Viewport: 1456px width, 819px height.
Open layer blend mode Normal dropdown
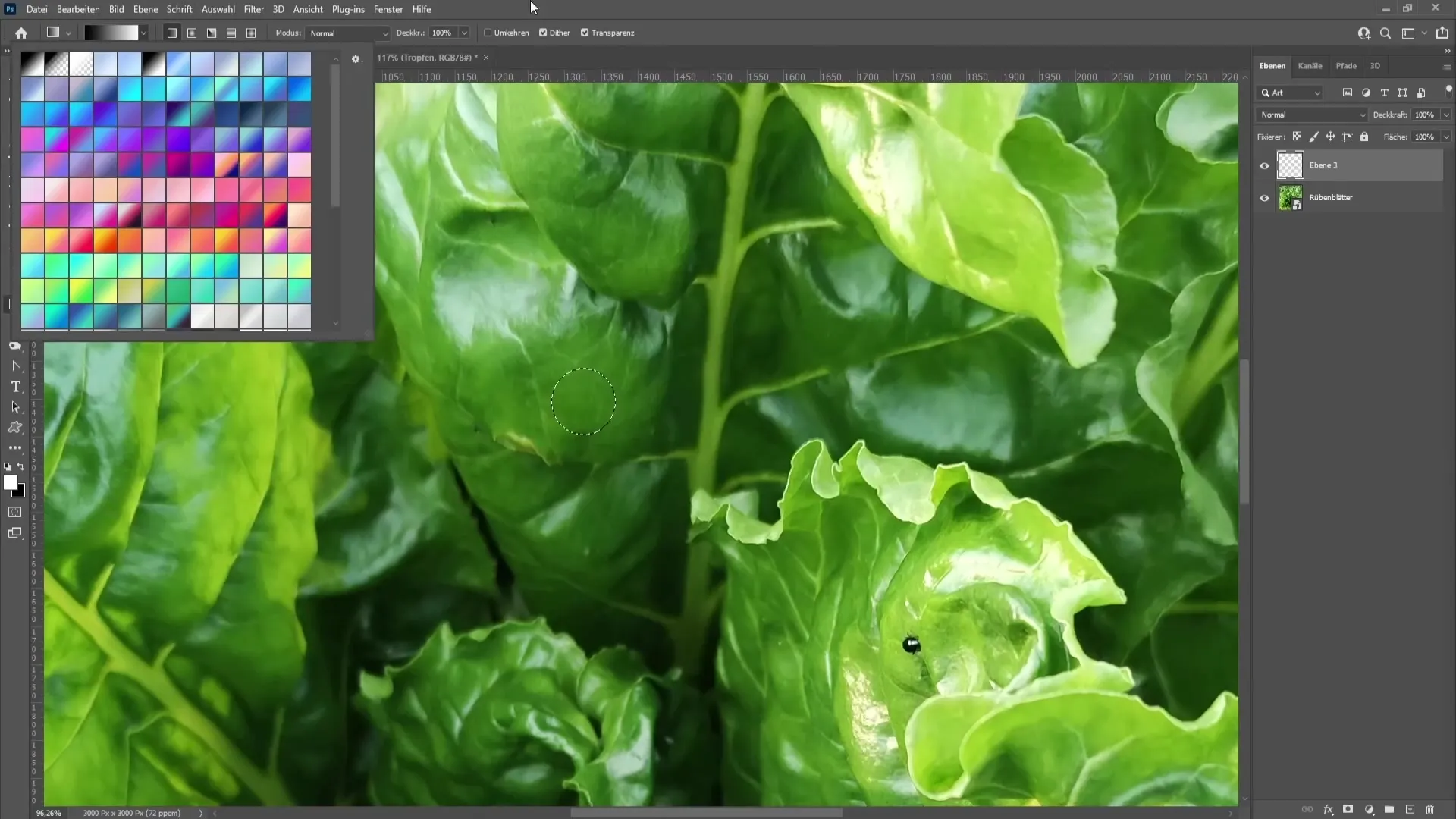click(1312, 115)
